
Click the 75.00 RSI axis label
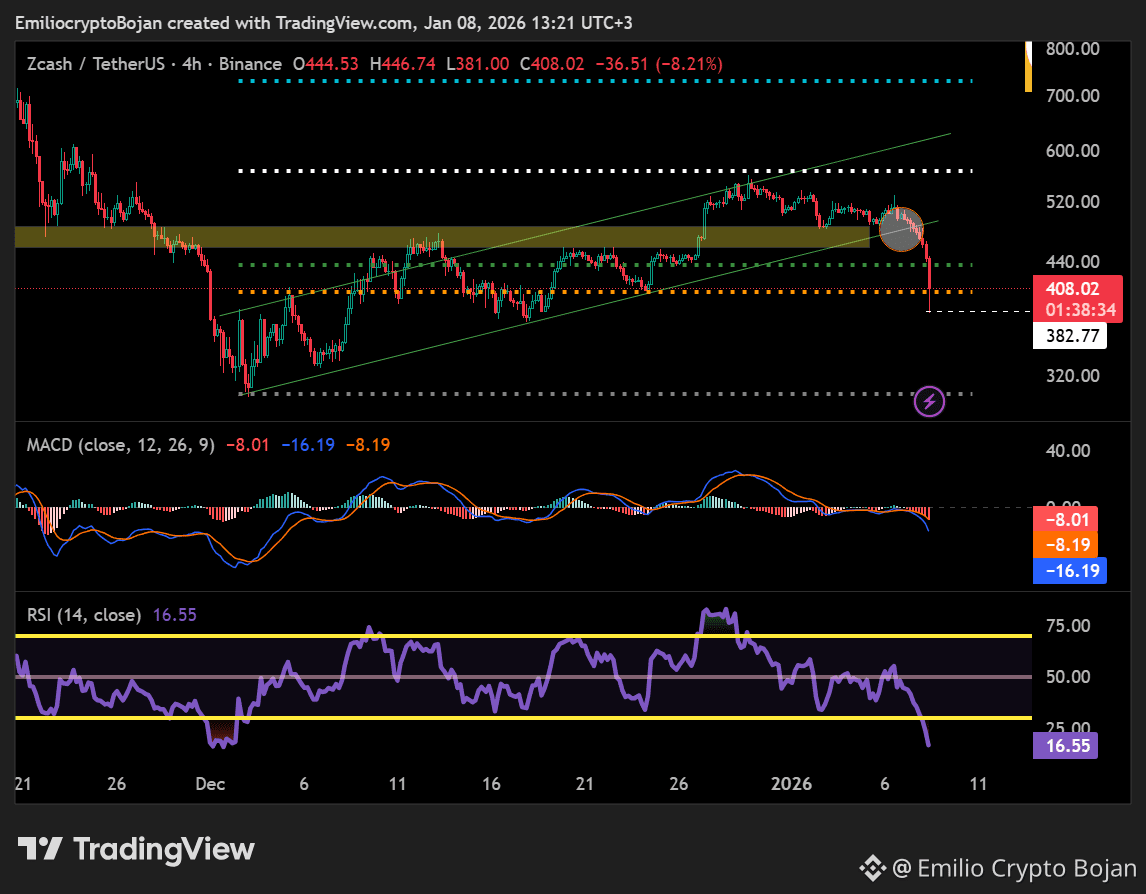1068,626
